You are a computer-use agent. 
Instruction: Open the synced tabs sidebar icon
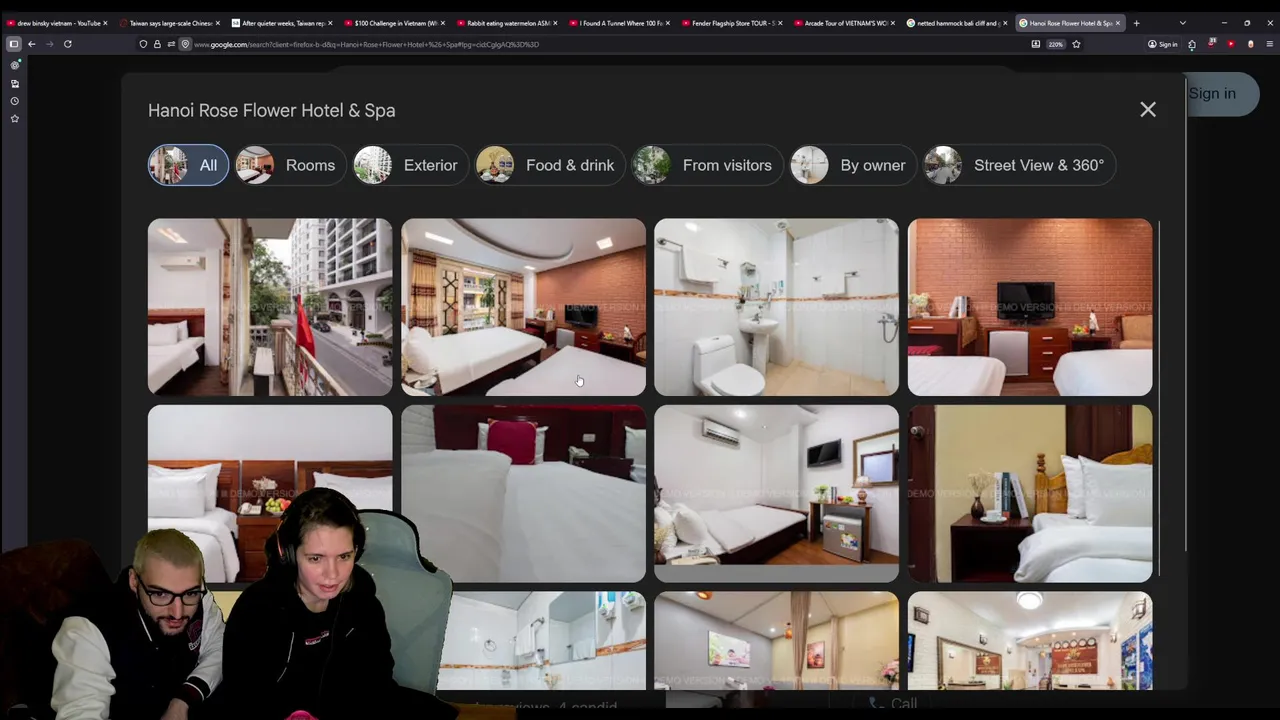point(15,84)
